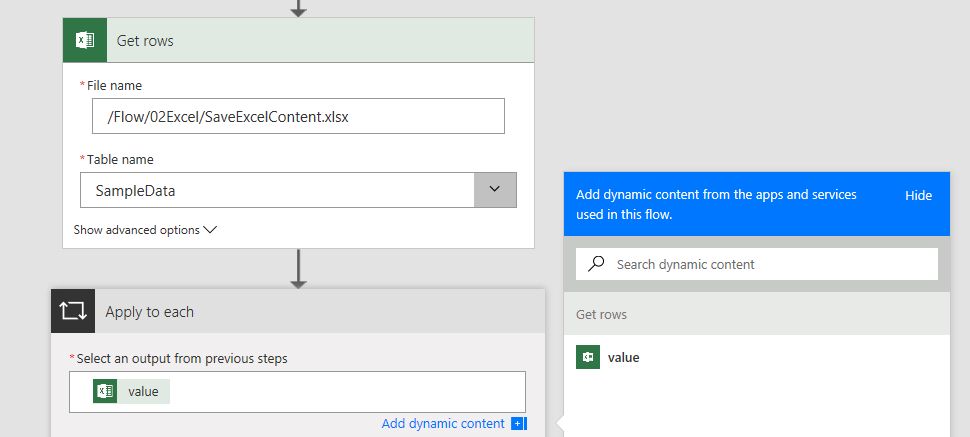Click the Excel icon inside the value token
The image size is (970, 437).
(x=105, y=391)
